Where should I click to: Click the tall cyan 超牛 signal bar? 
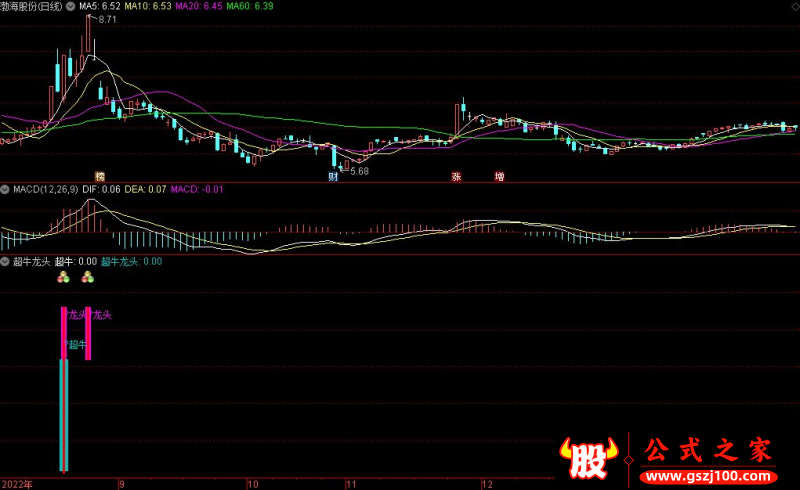click(x=64, y=415)
